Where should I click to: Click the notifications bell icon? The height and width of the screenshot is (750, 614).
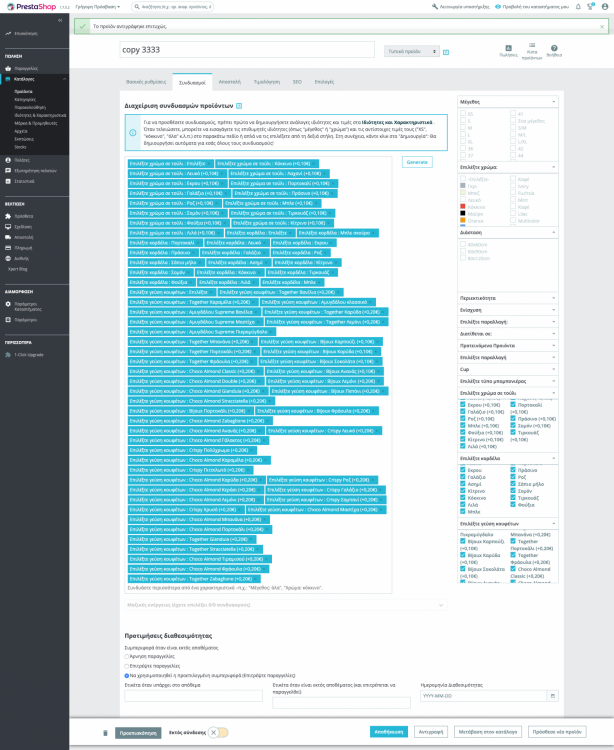click(578, 7)
